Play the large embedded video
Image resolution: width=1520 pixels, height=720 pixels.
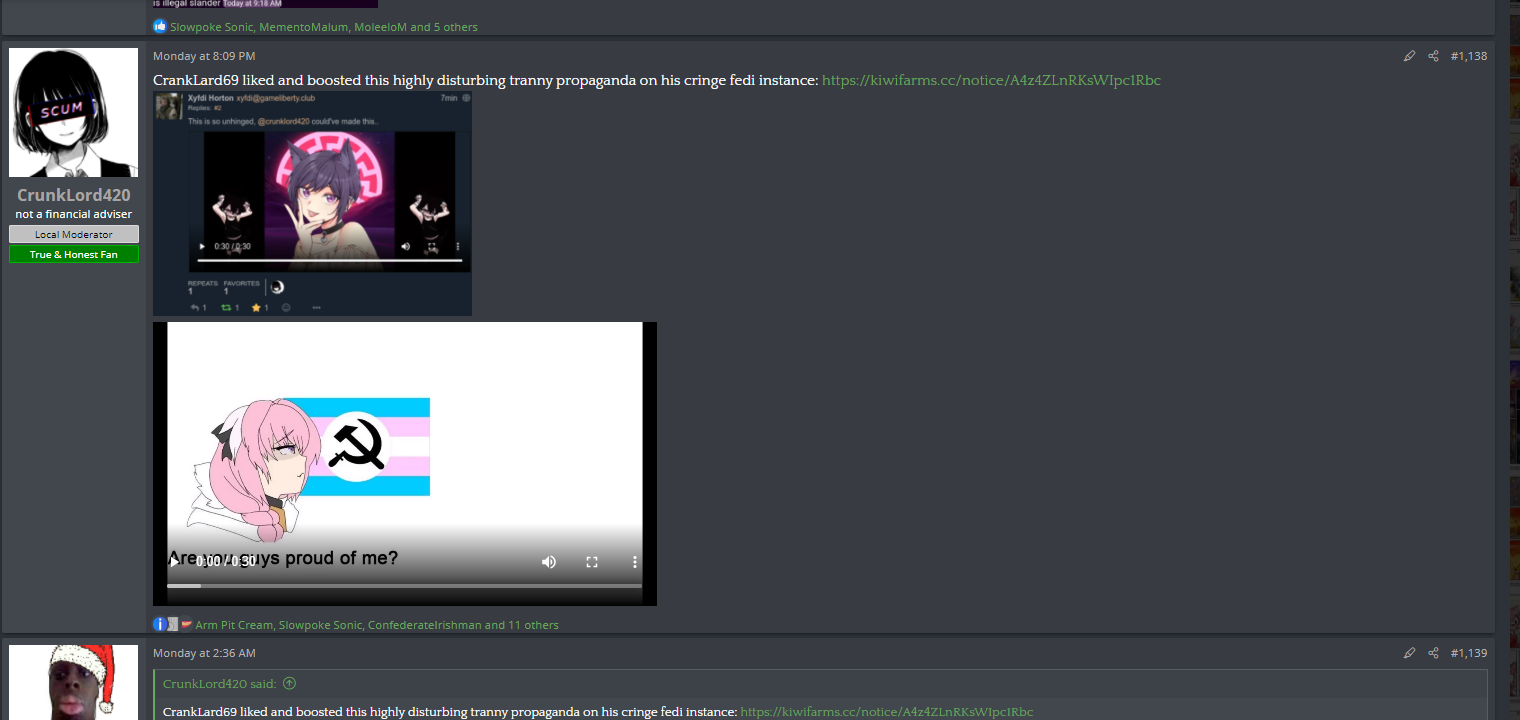coord(175,562)
